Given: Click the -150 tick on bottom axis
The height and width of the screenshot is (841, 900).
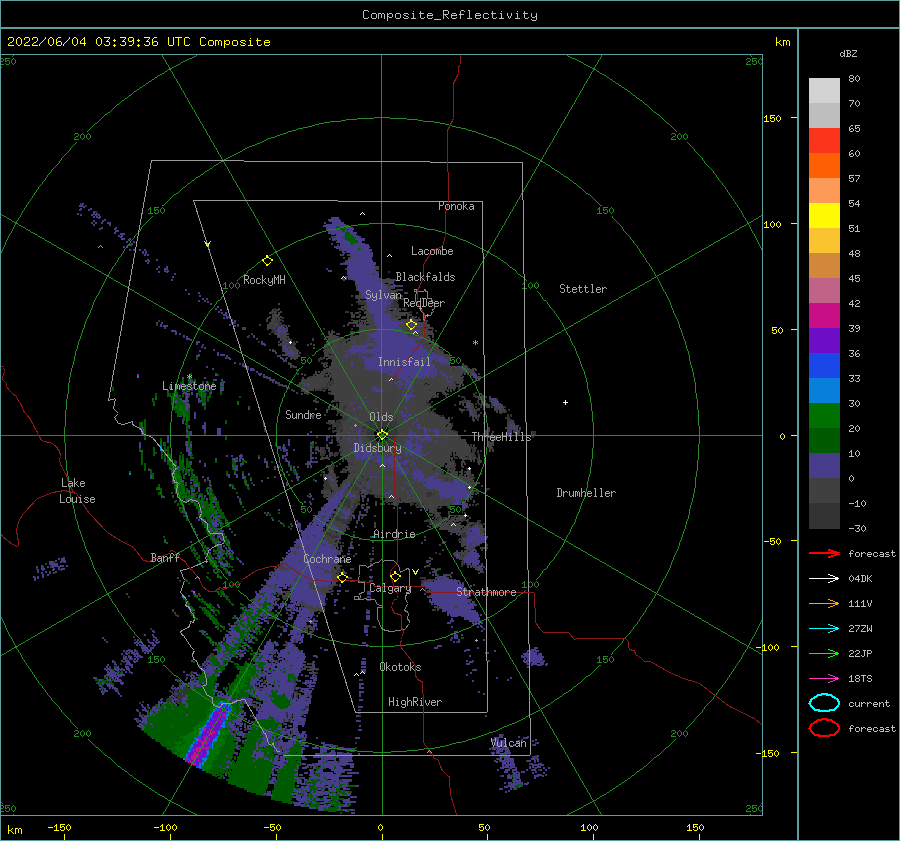Looking at the screenshot, I should click(x=59, y=827).
